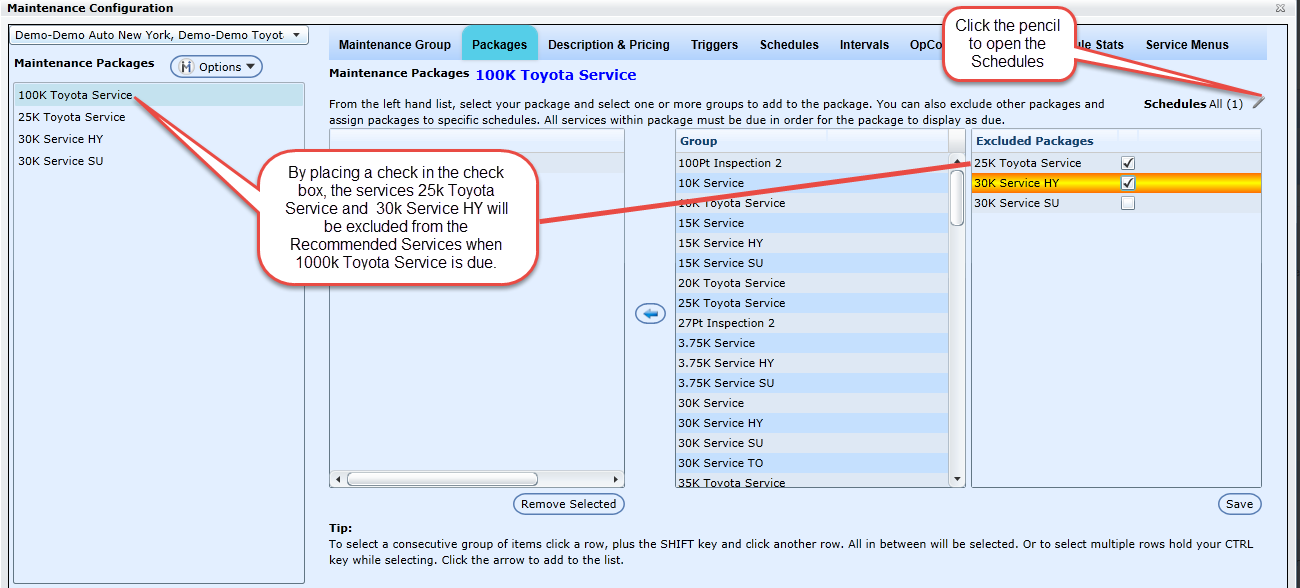The width and height of the screenshot is (1300, 588).
Task: Open the Options dropdown menu
Action: pos(216,67)
